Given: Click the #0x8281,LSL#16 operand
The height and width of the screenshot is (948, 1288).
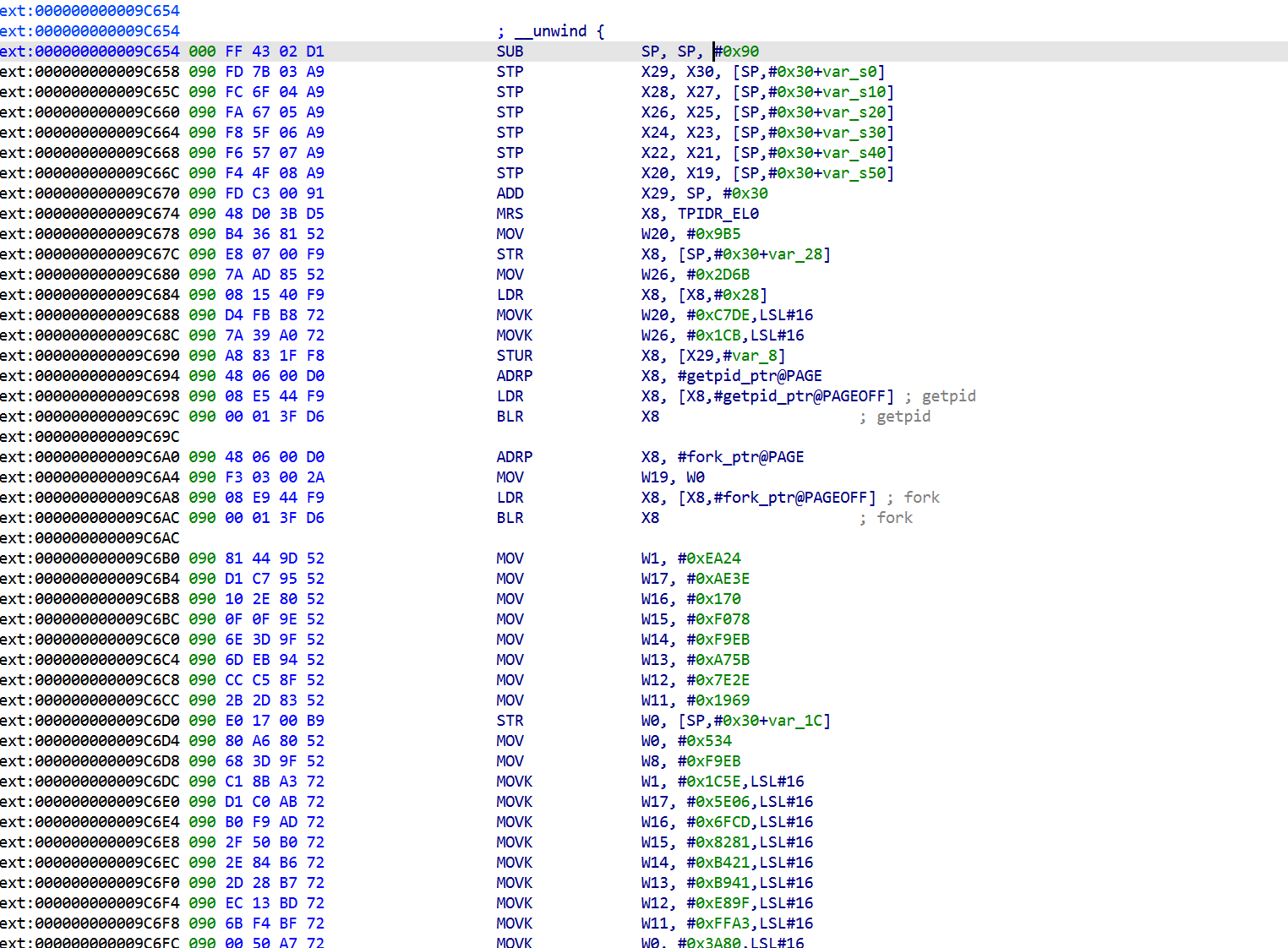Looking at the screenshot, I should pos(750,842).
